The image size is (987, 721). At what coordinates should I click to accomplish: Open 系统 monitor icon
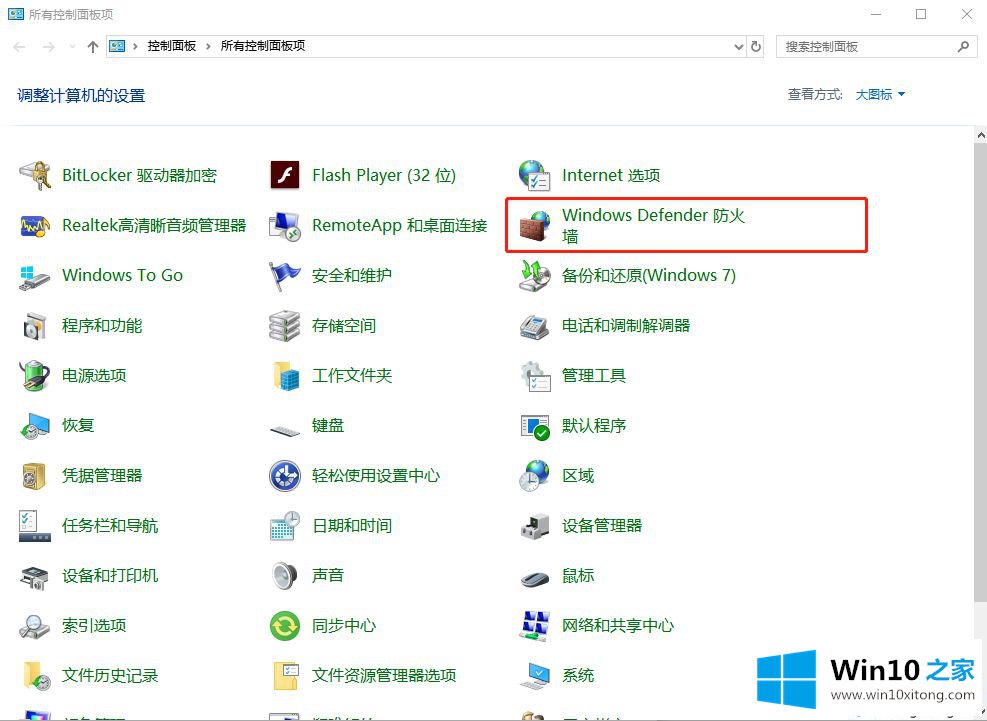[x=536, y=676]
